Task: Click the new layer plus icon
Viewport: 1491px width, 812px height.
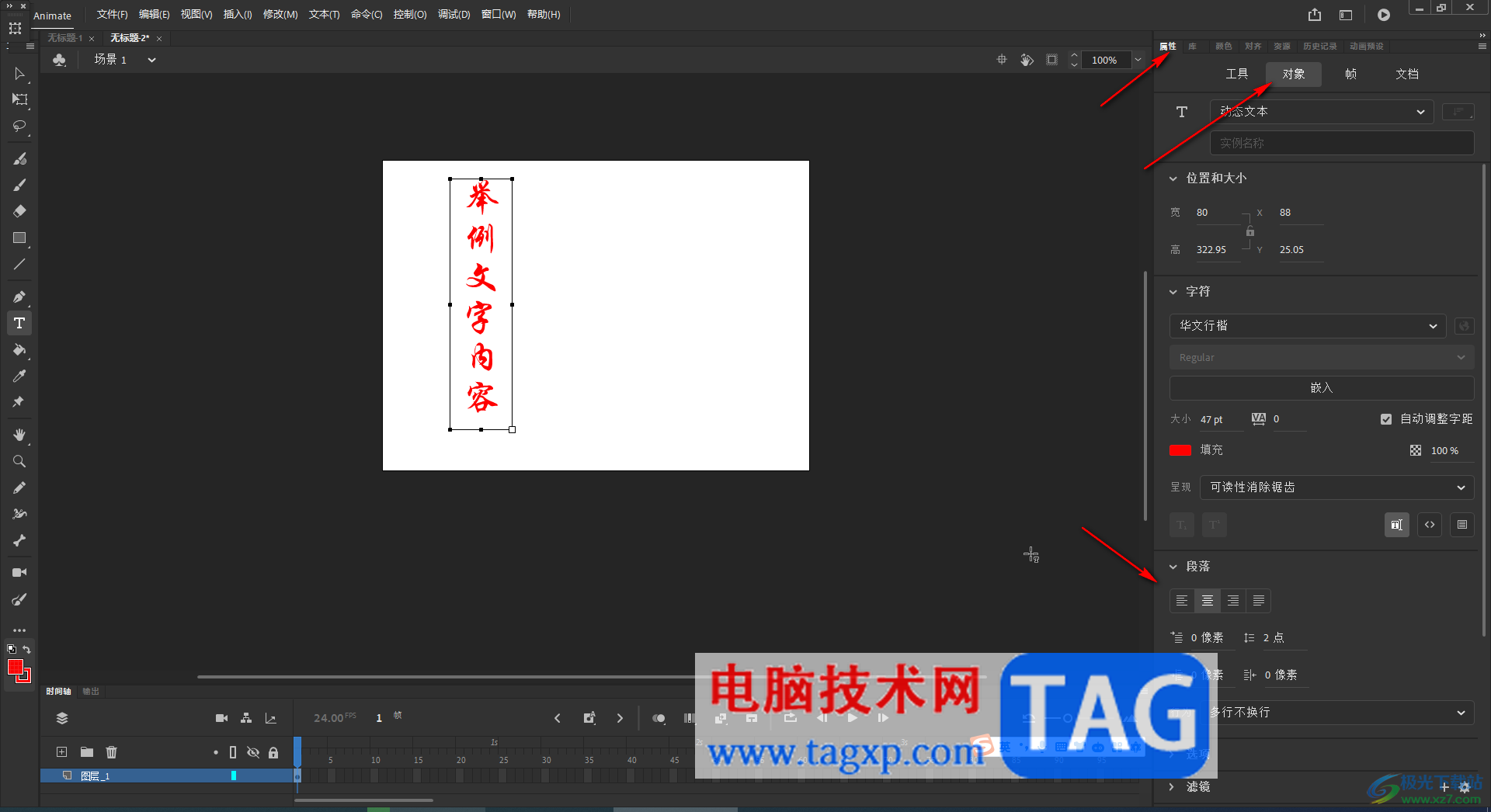Action: point(62,751)
